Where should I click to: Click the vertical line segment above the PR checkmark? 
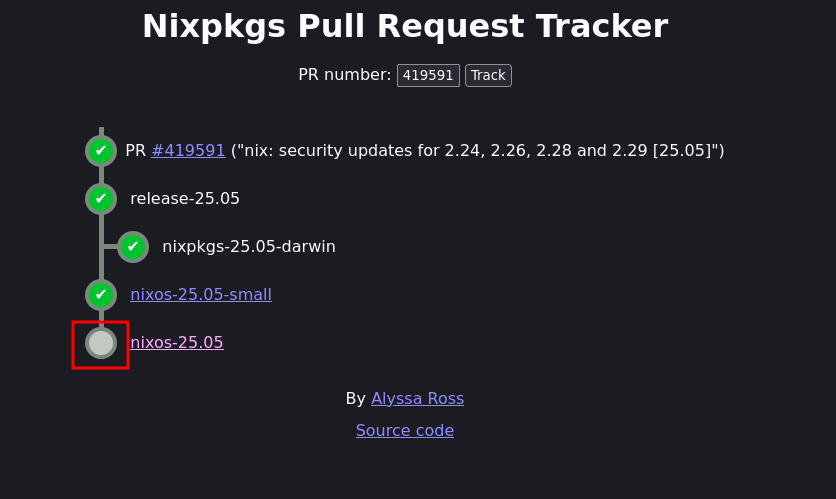(101, 131)
